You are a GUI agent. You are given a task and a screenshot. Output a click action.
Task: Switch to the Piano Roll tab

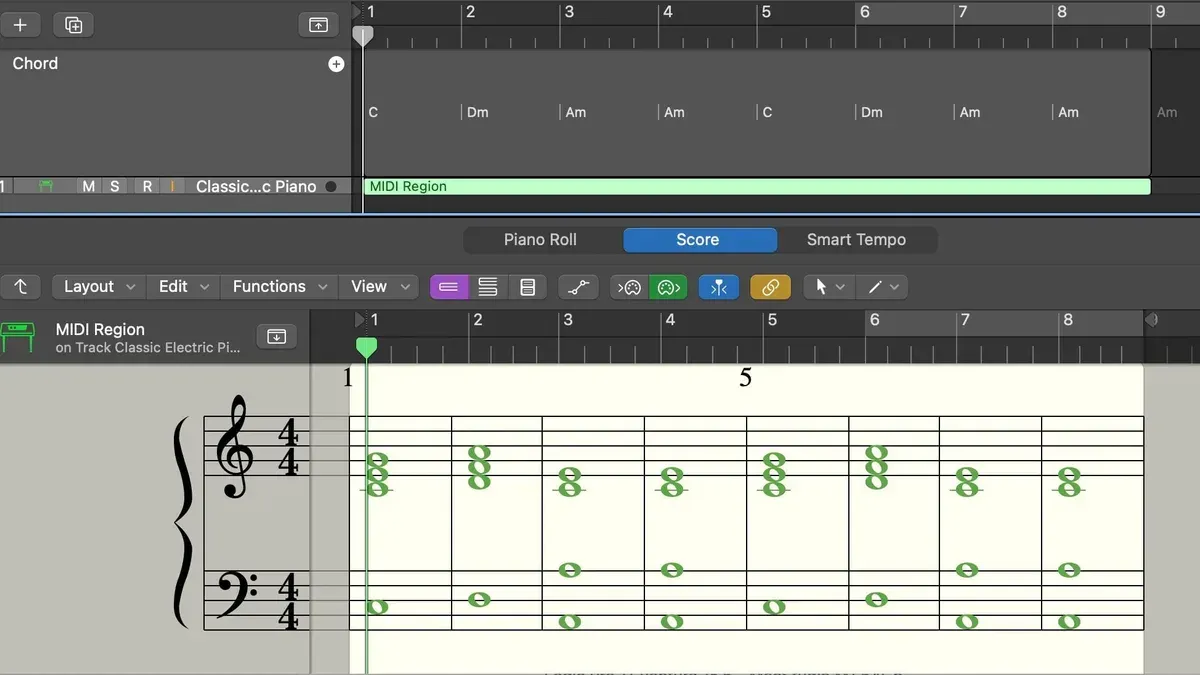coord(540,240)
